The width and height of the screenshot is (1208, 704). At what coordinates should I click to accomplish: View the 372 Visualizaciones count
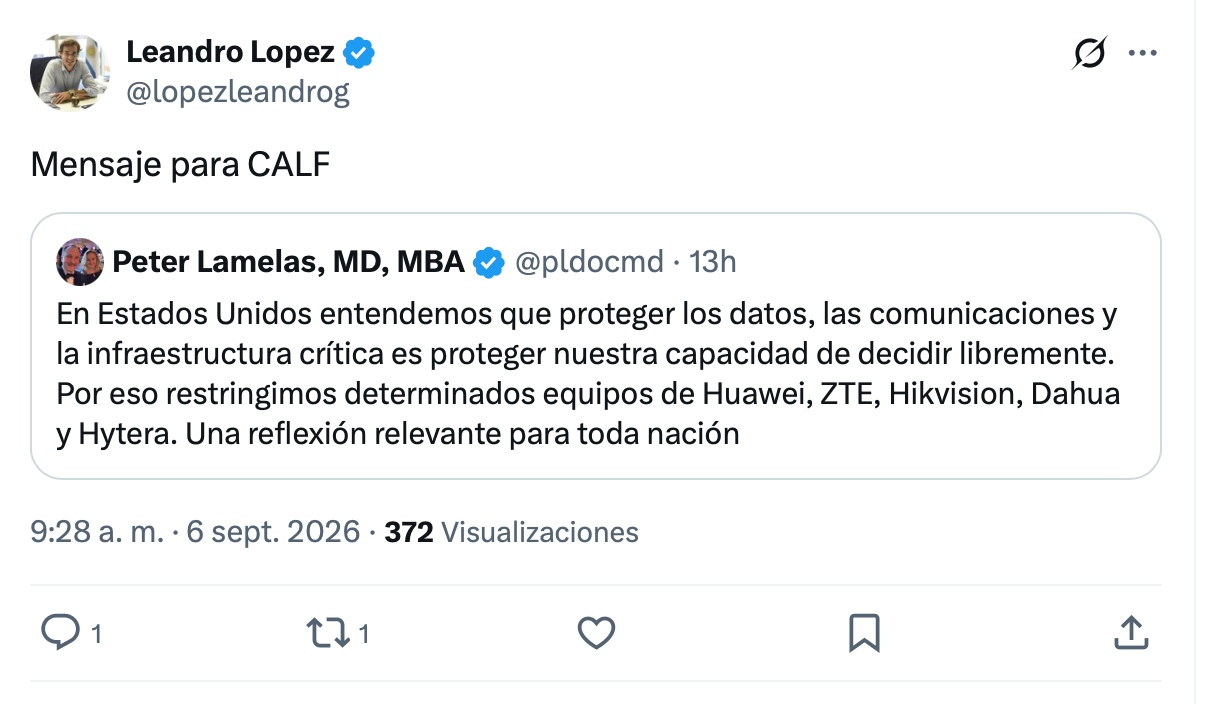pyautogui.click(x=511, y=532)
